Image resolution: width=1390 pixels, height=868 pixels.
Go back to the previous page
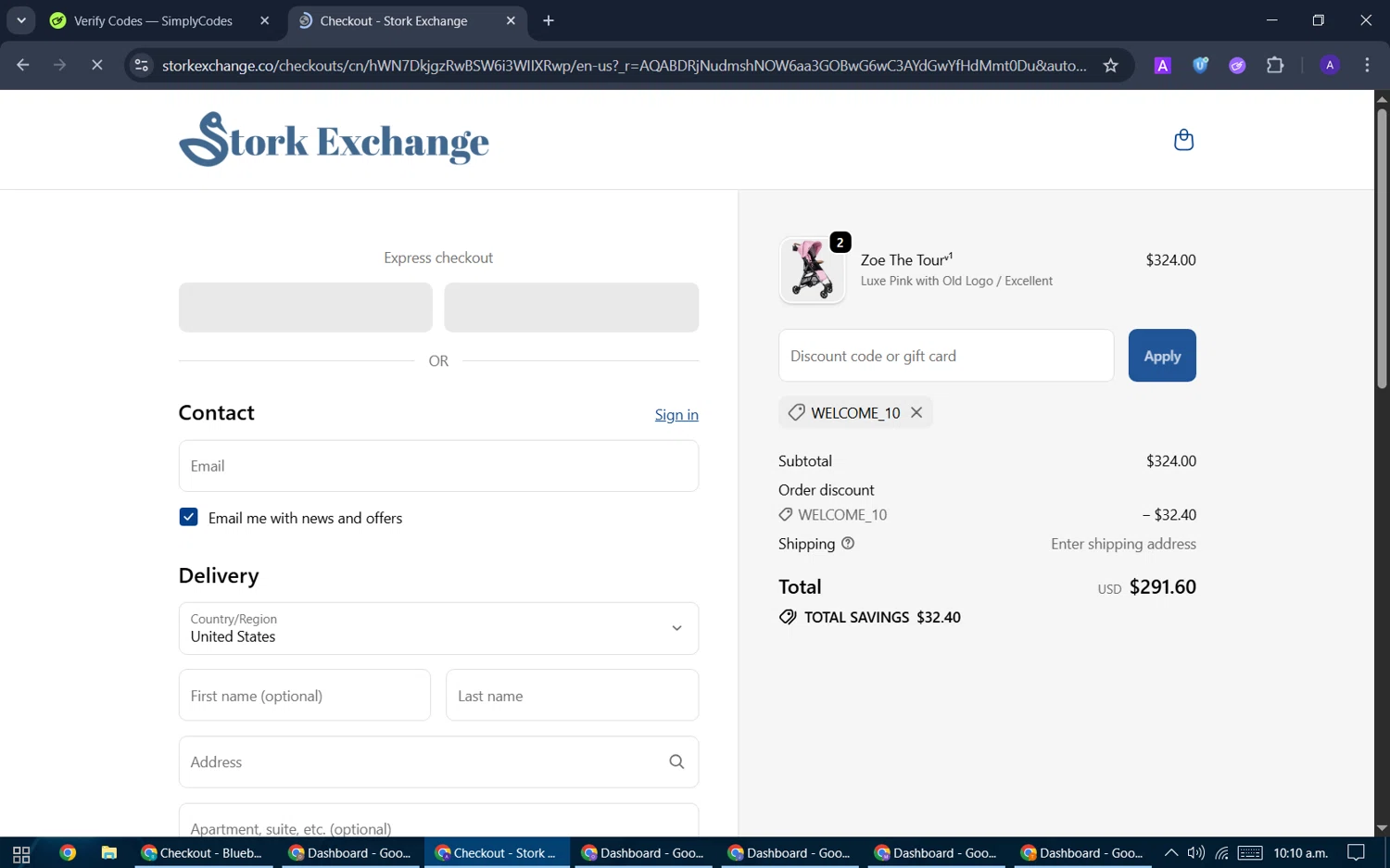(23, 65)
